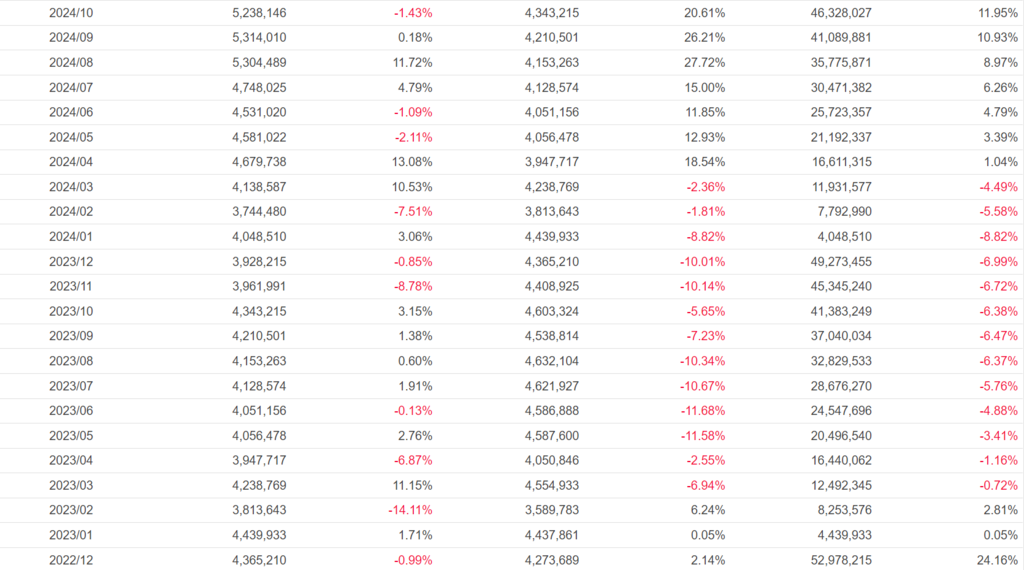Viewport: 1024px width, 570px height.
Task: Click the value 4,748,025
Action: click(x=259, y=87)
